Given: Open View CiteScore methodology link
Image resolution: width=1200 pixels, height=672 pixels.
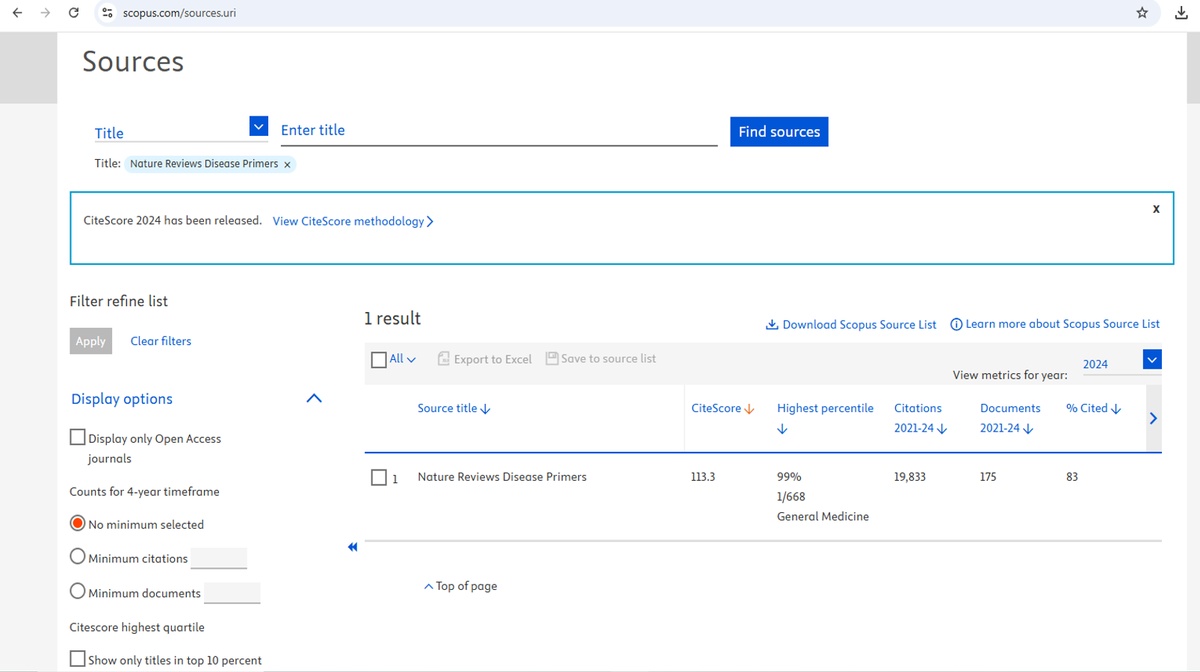Looking at the screenshot, I should point(353,221).
